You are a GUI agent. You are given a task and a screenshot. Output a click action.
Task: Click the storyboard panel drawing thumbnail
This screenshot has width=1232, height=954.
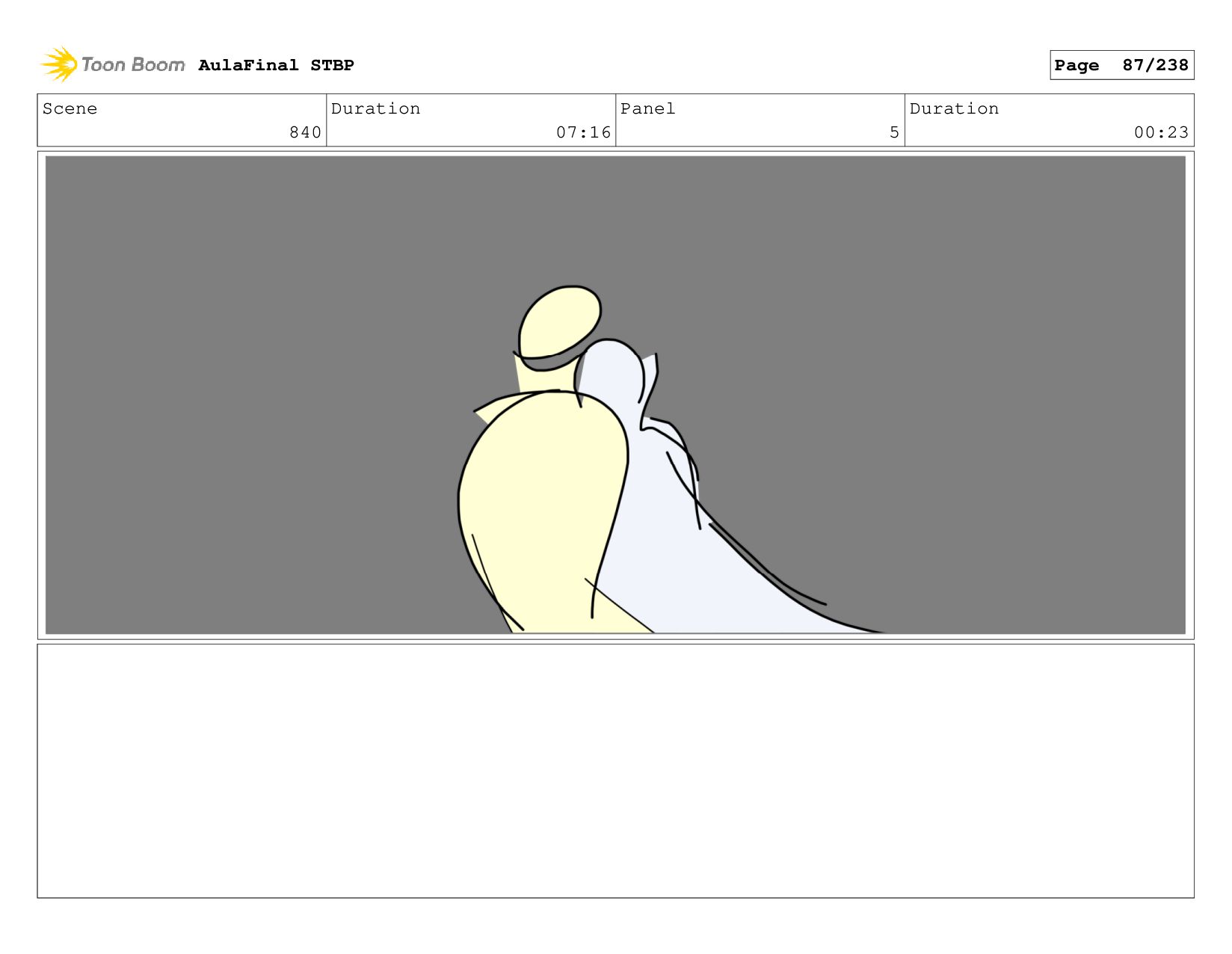point(615,395)
